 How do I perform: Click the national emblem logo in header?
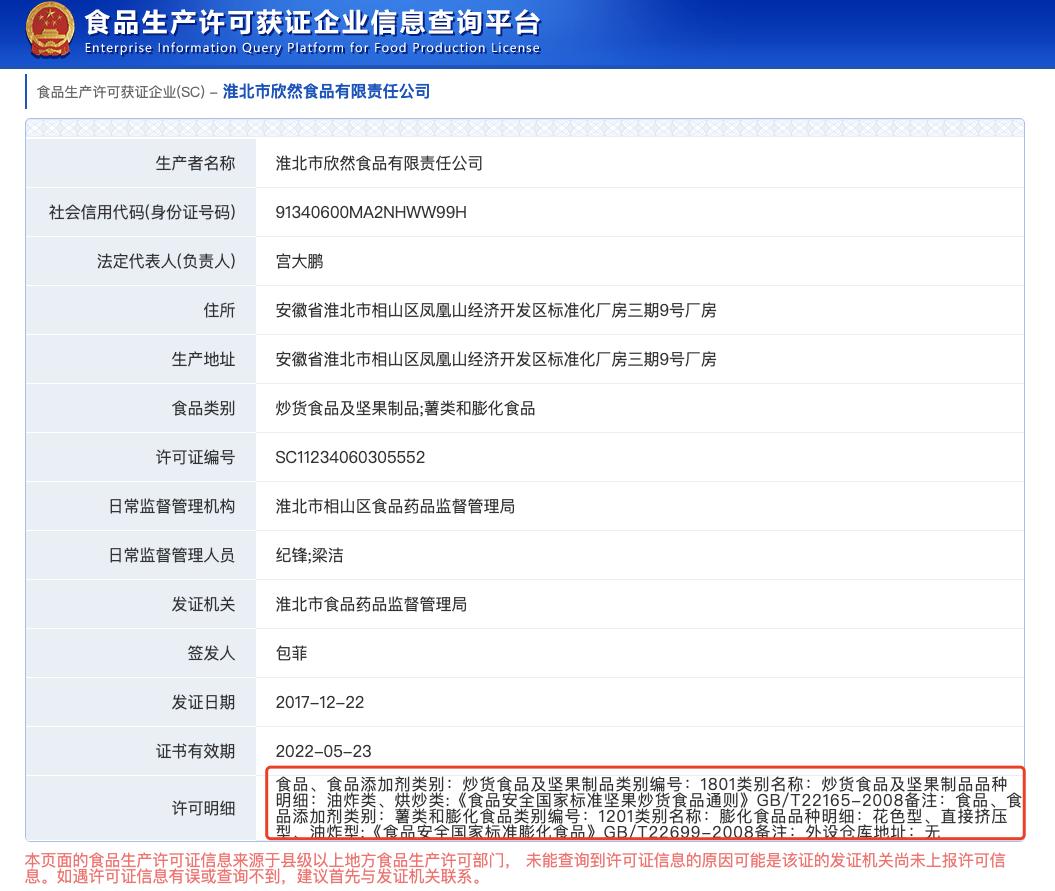[x=50, y=33]
